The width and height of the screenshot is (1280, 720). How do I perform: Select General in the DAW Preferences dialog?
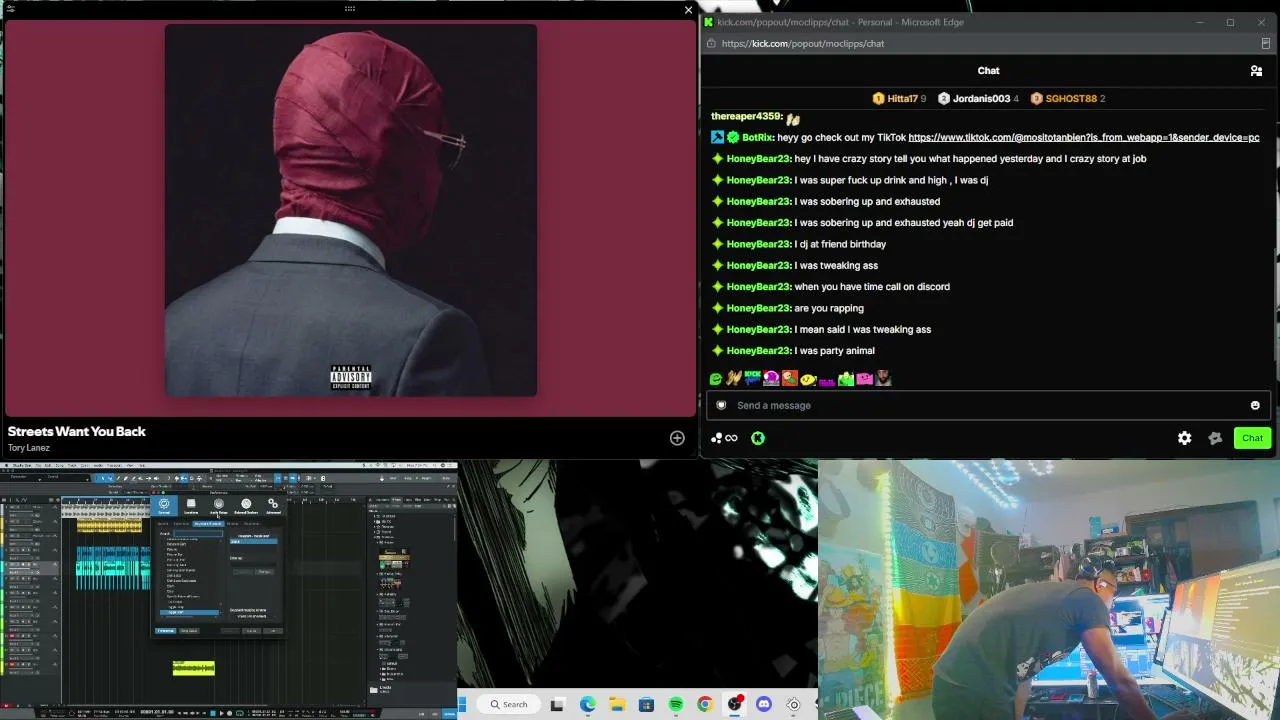point(164,507)
